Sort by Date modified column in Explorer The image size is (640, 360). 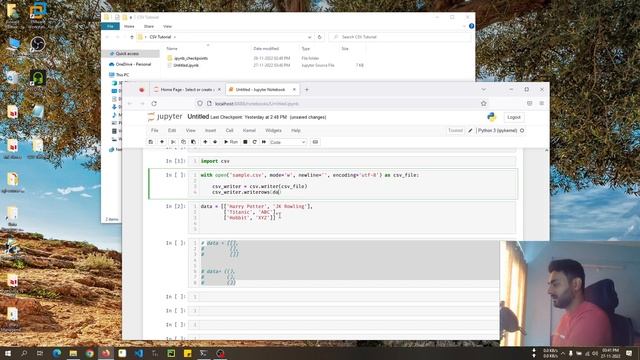coord(266,49)
